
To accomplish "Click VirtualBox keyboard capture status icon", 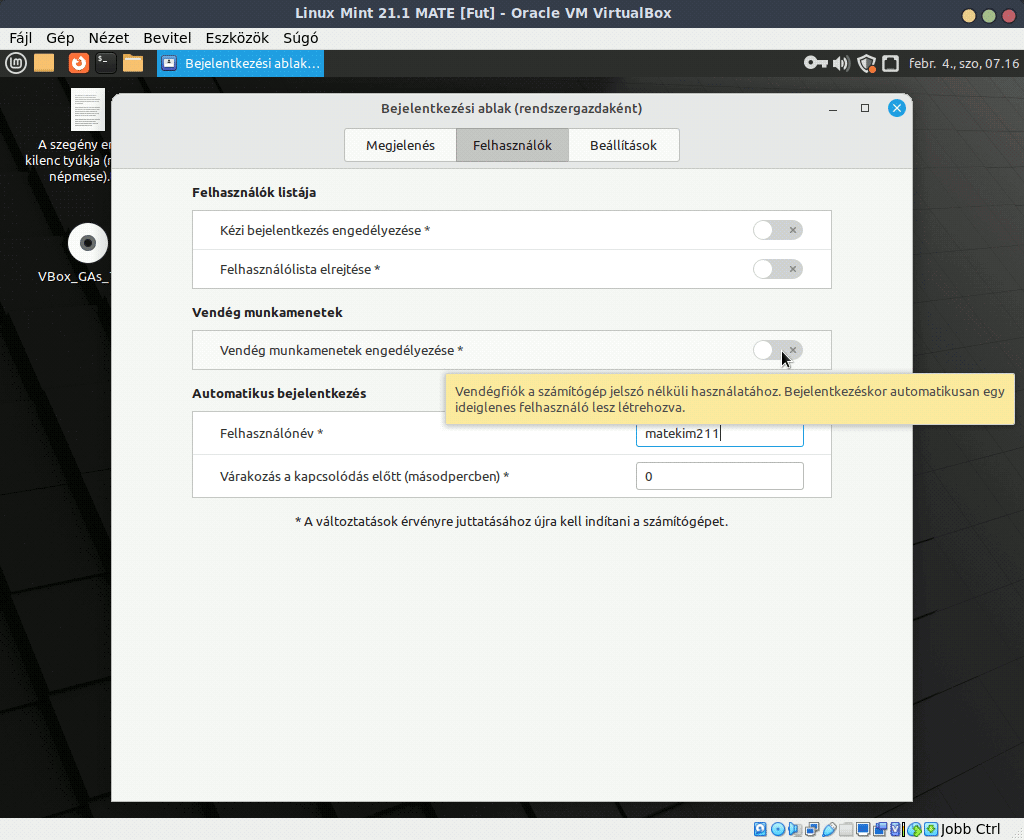I will click(931, 829).
